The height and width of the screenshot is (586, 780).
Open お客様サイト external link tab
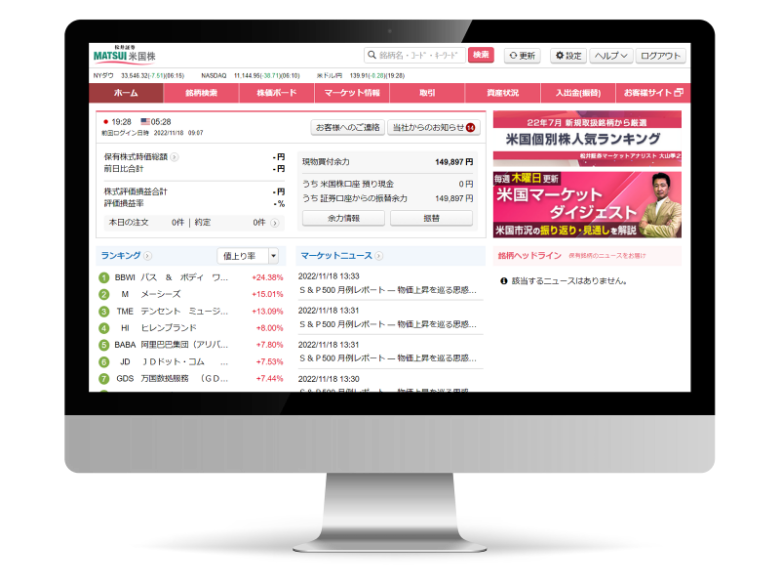pos(653,93)
